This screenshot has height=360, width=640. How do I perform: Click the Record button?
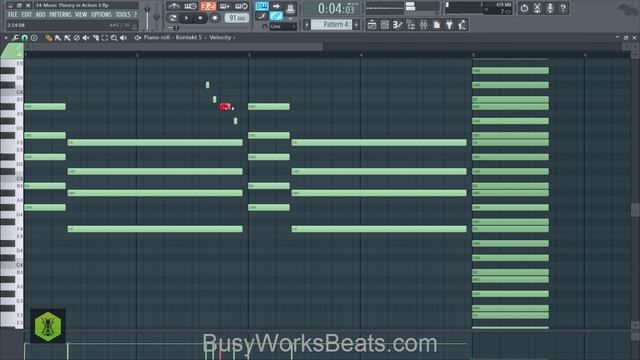(x=215, y=18)
